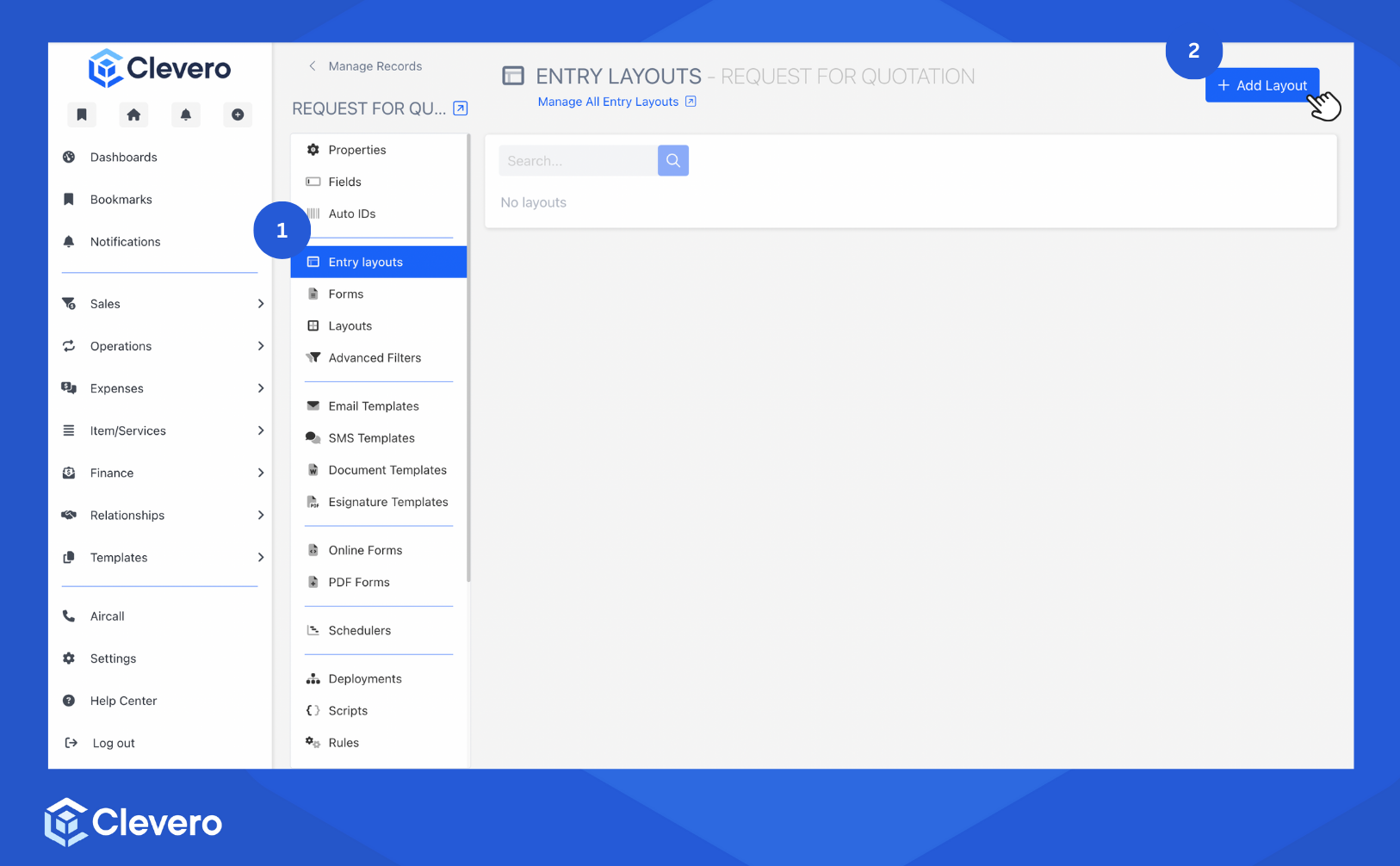Open Fields section

[379, 182]
